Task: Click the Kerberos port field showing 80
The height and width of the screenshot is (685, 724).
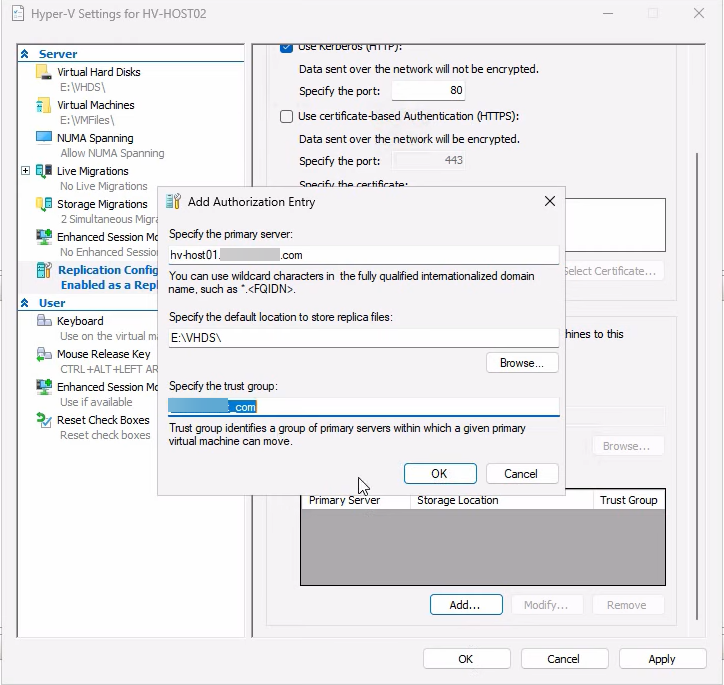Action: (x=428, y=90)
